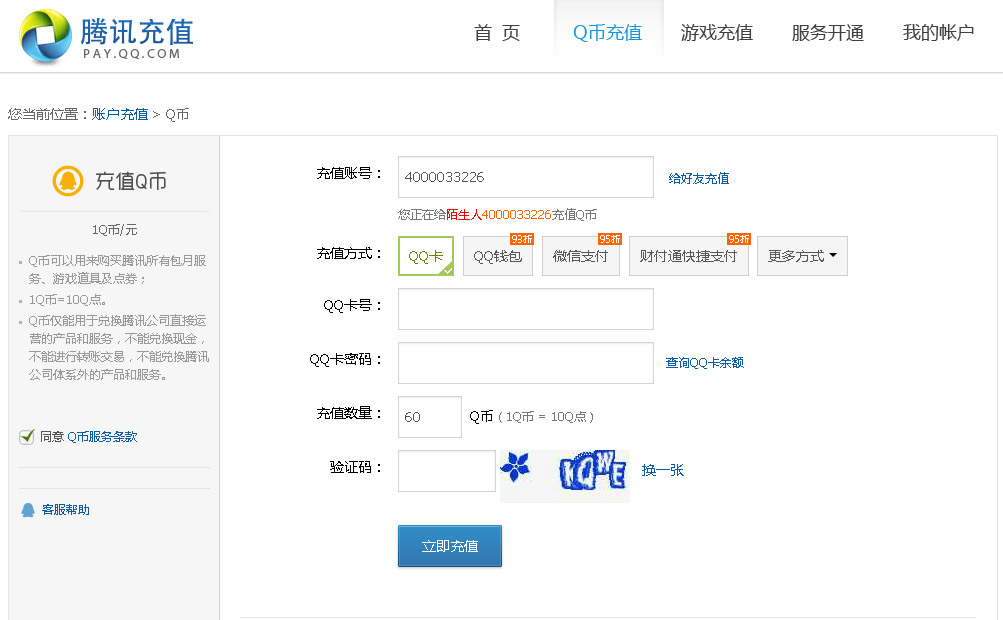Open the 服务开通 tab

pyautogui.click(x=828, y=33)
